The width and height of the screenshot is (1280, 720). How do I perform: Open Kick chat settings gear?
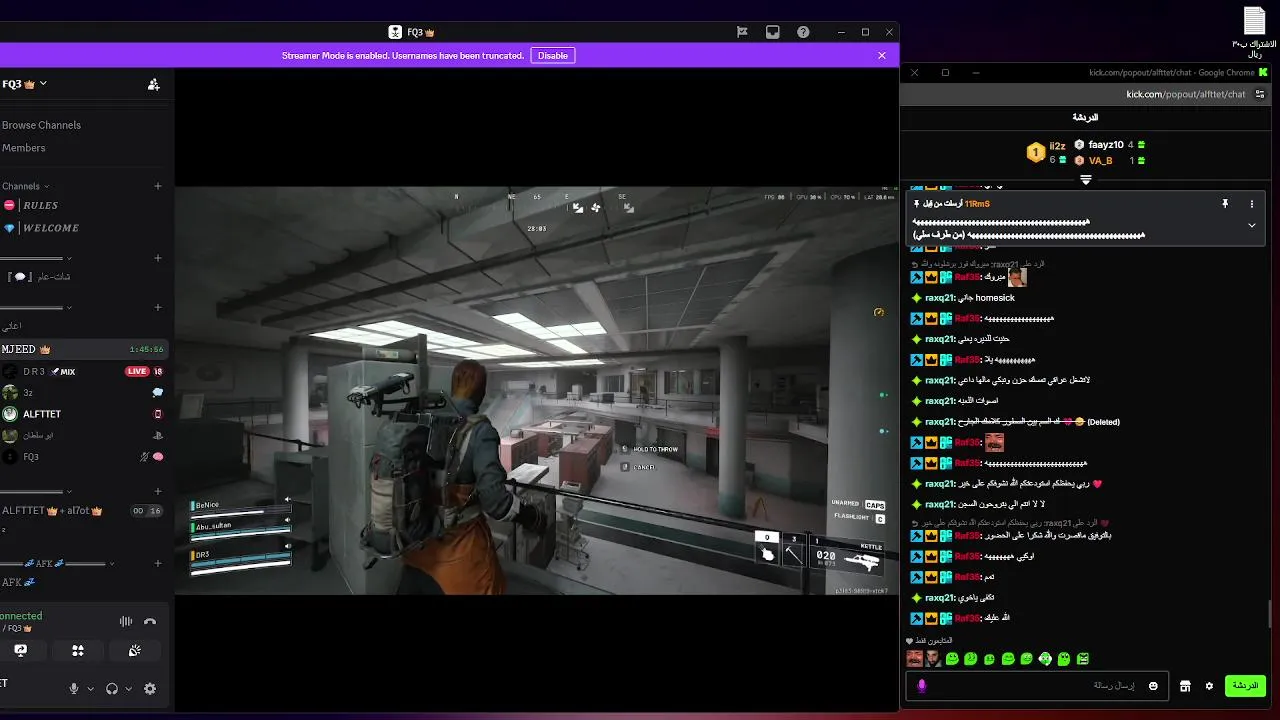click(1209, 686)
